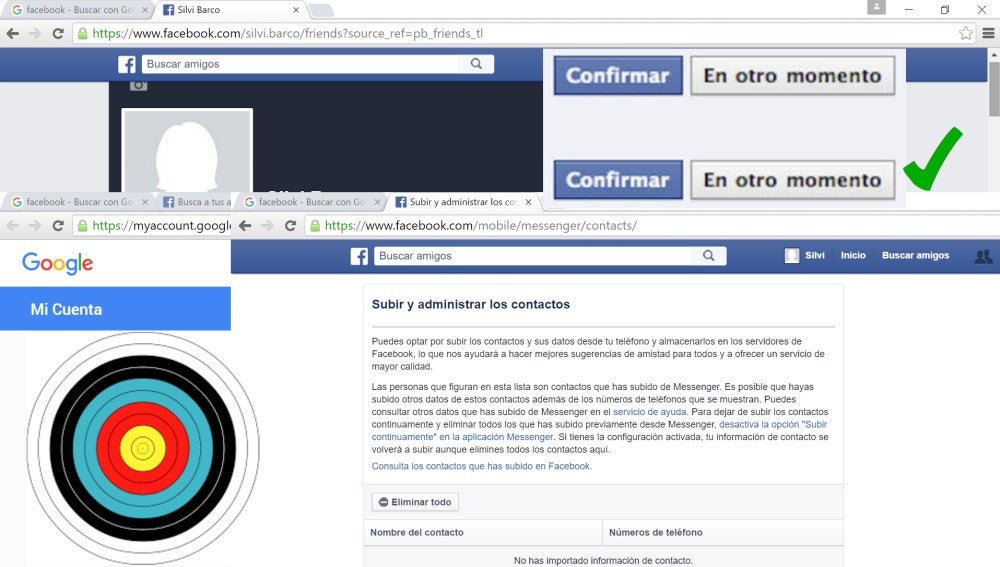Open 'Consulta los contactos que has subido' link
This screenshot has height=567, width=1000.
pyautogui.click(x=482, y=466)
